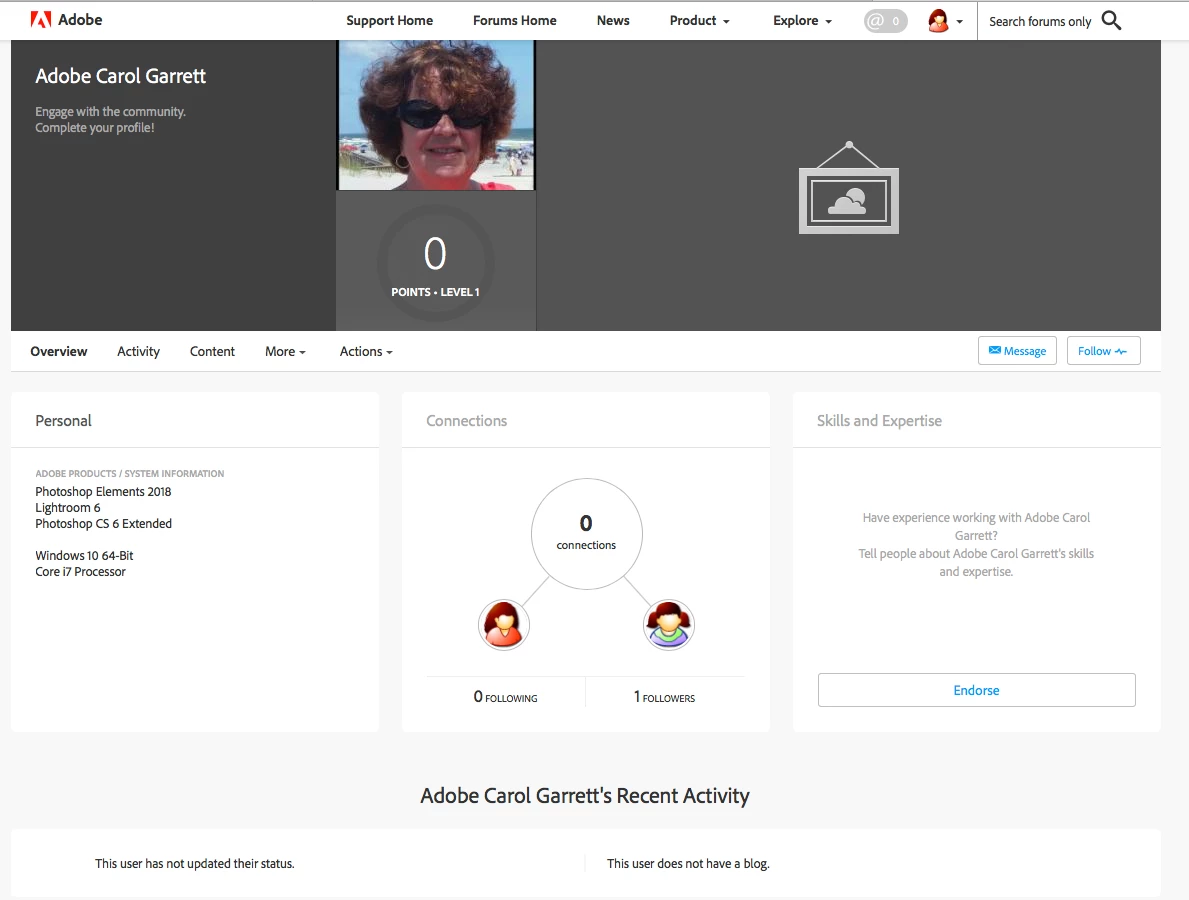Click the user avatar in the top bar

pos(938,21)
